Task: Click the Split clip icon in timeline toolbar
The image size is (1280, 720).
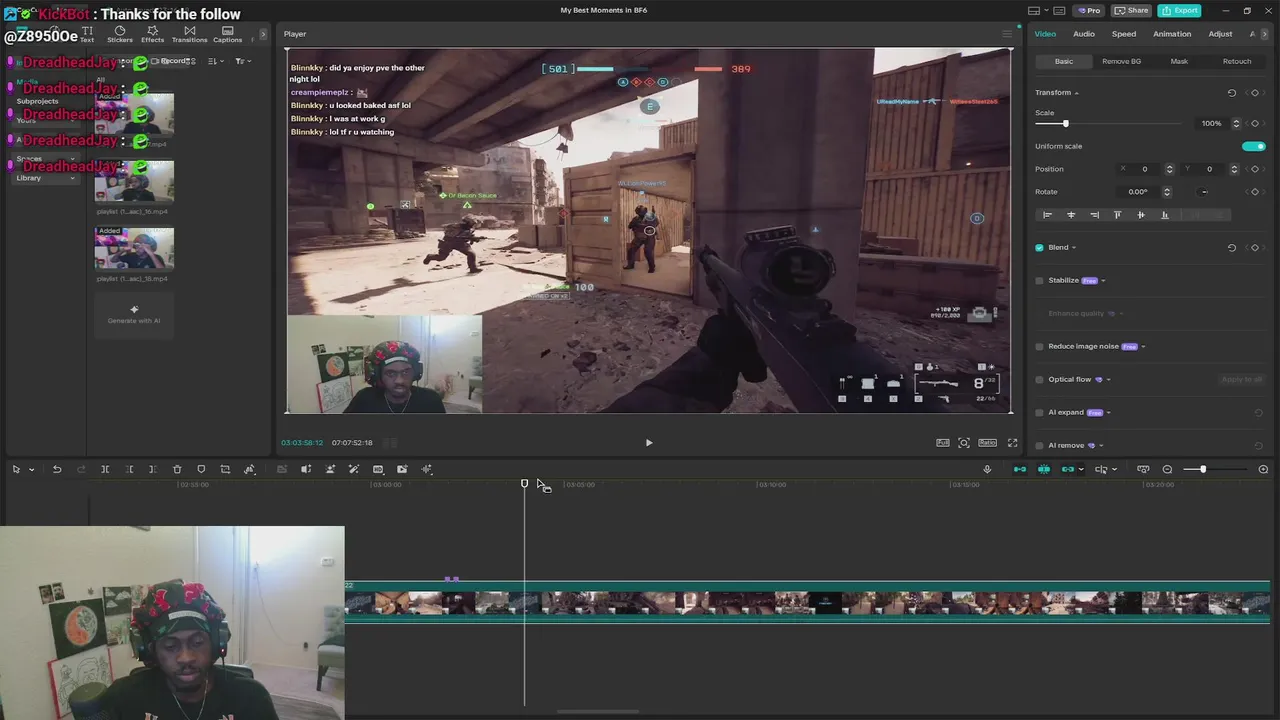Action: 105,469
